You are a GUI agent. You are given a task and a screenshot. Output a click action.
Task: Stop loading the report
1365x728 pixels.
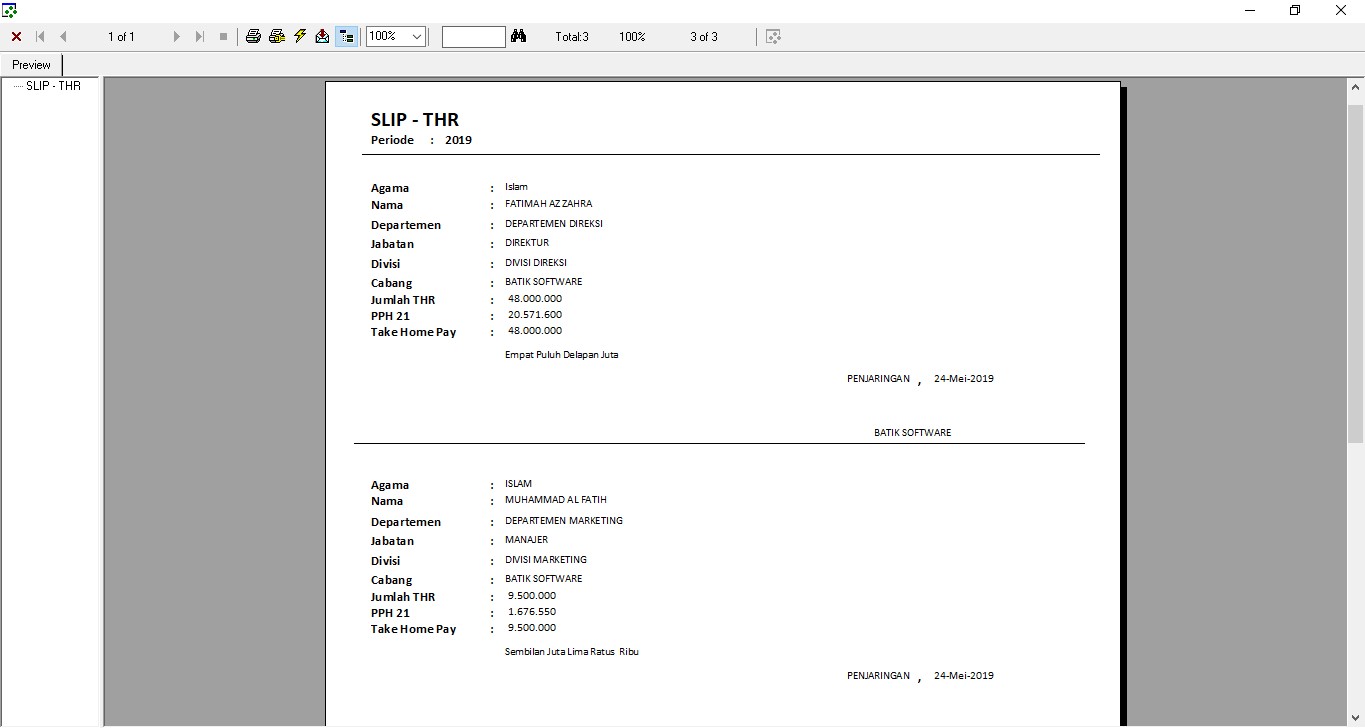223,37
